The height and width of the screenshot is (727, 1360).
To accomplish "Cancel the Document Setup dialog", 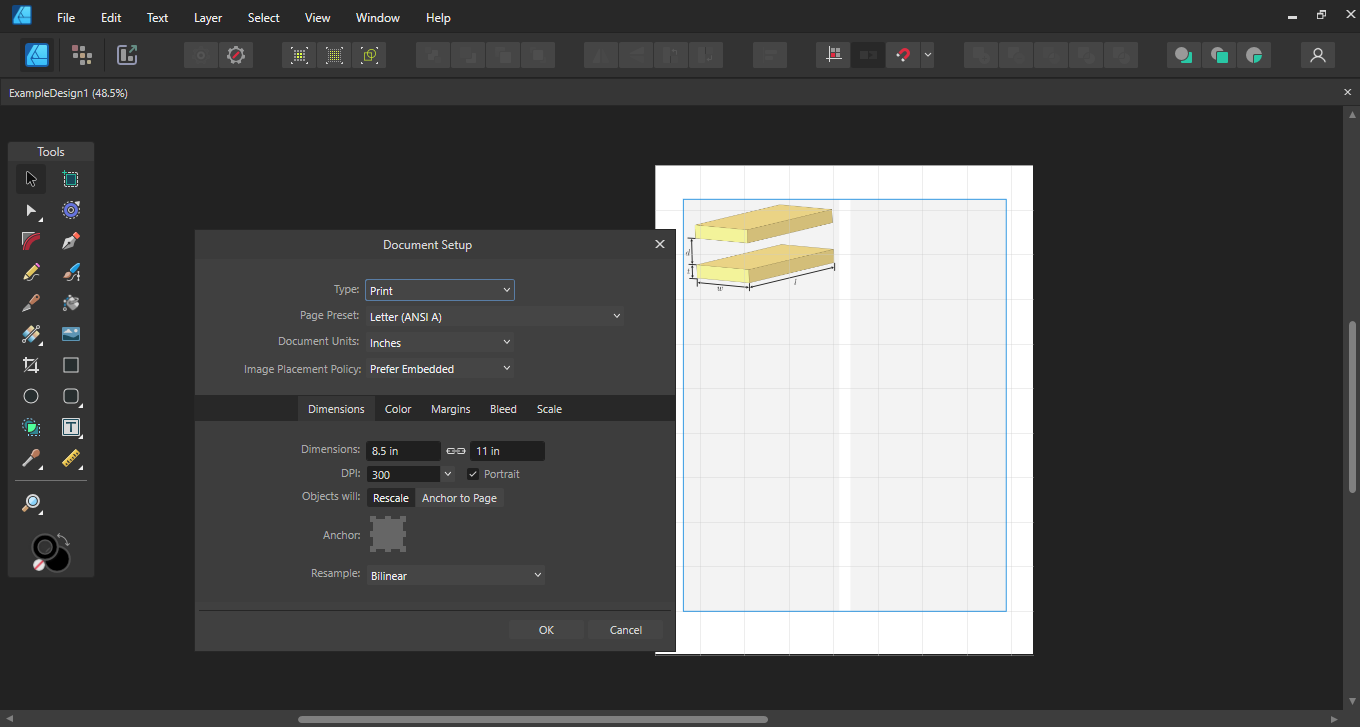I will [625, 630].
